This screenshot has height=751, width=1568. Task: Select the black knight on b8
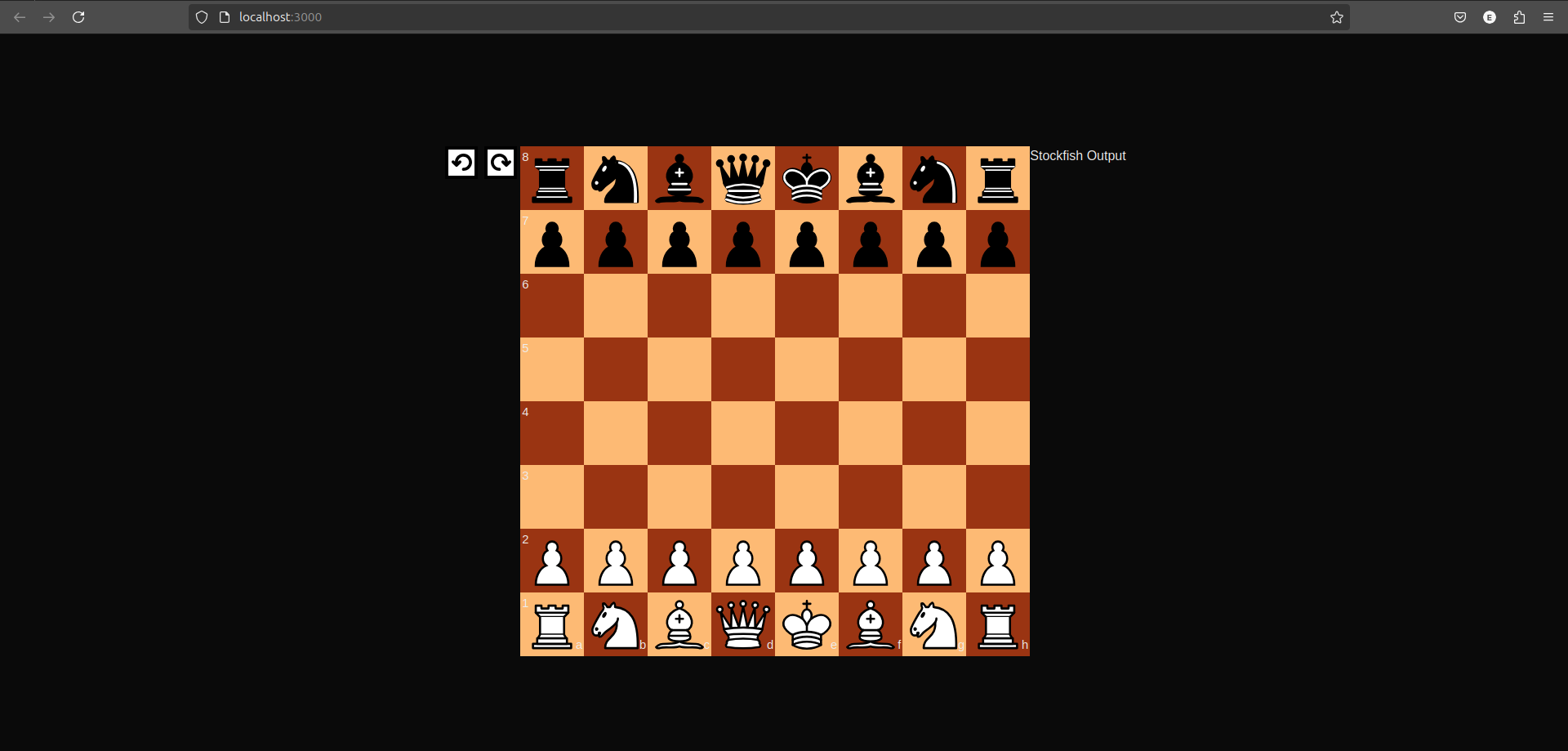tap(616, 179)
